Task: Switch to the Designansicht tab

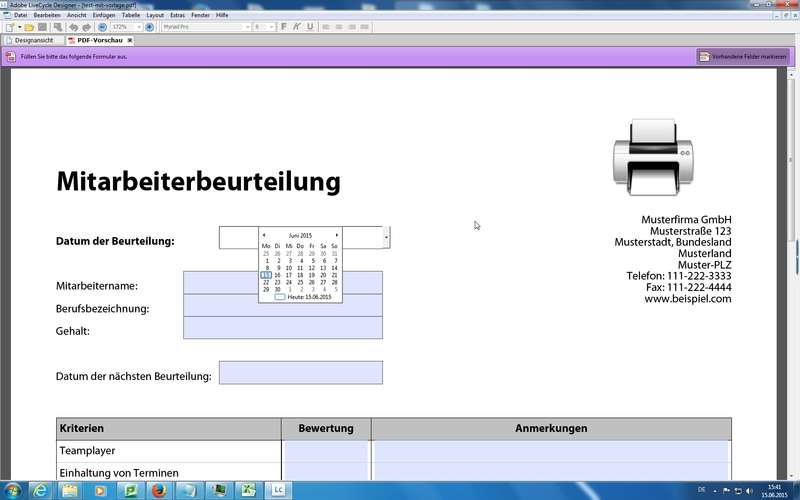Action: click(34, 40)
